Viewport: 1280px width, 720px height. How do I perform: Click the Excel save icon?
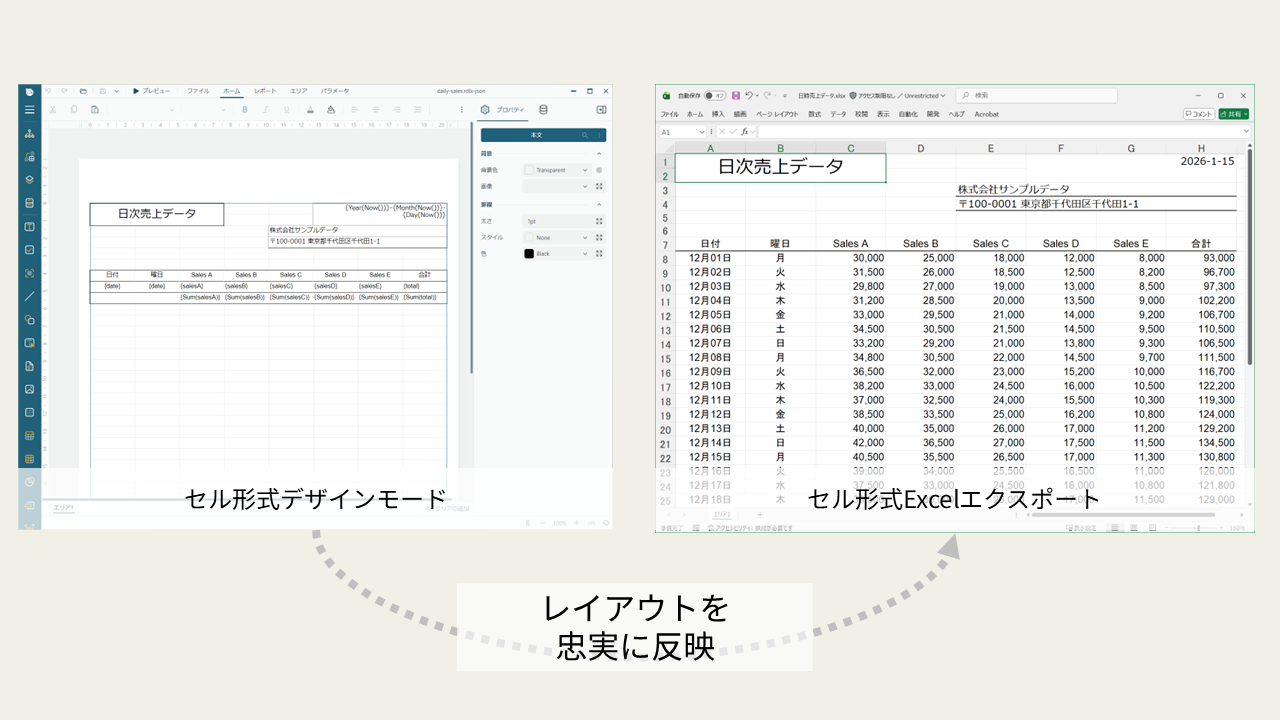736,96
